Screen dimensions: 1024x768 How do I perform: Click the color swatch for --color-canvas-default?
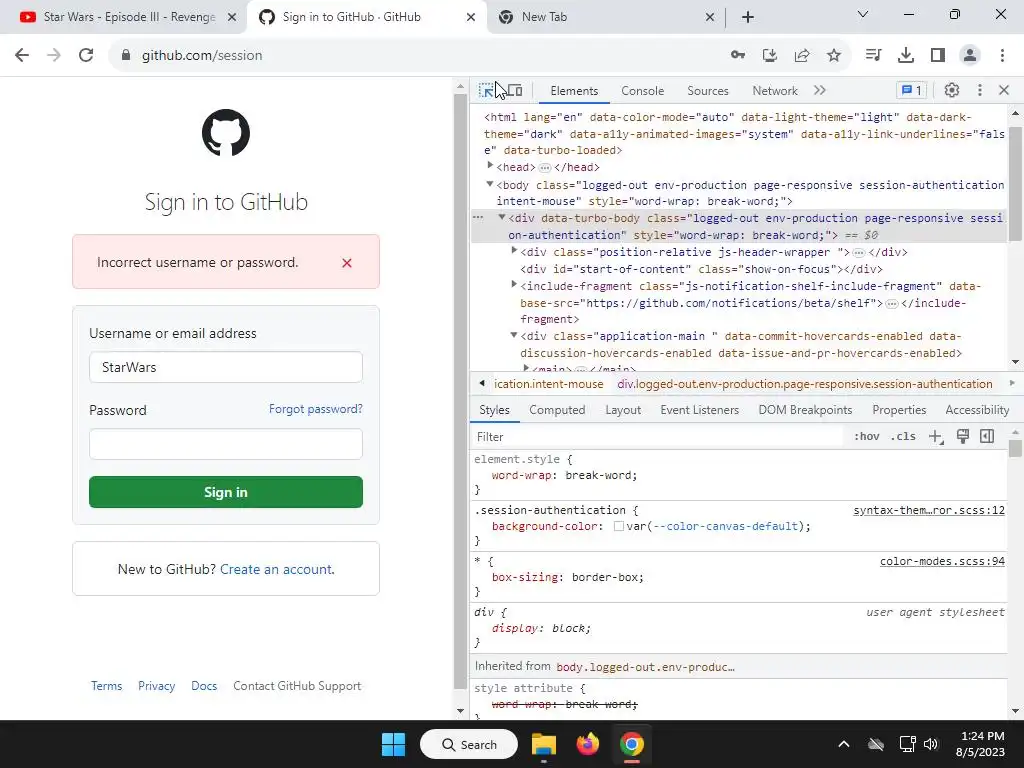(x=618, y=526)
